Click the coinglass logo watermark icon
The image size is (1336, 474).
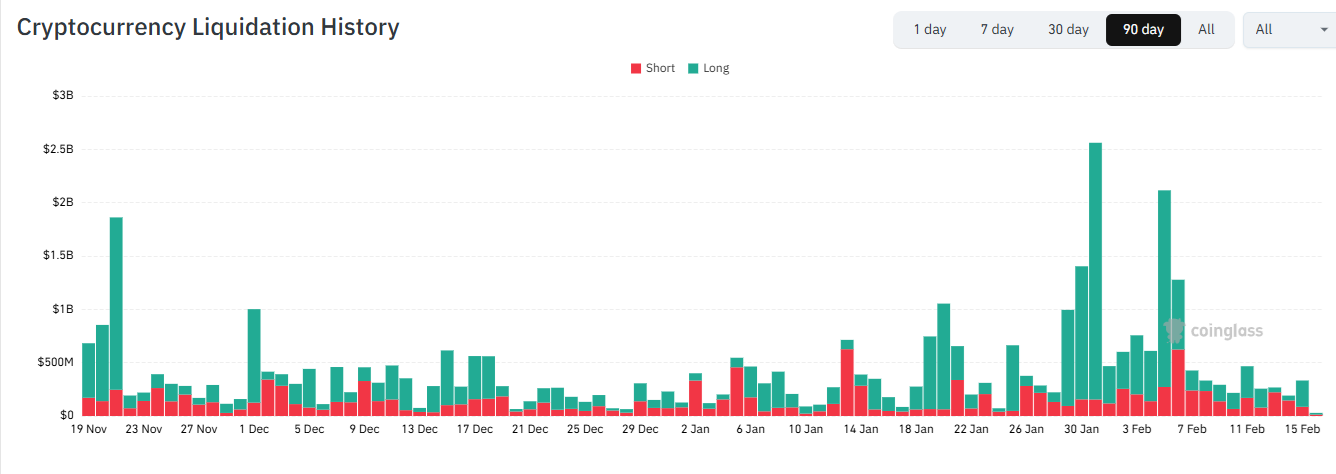[x=1174, y=331]
